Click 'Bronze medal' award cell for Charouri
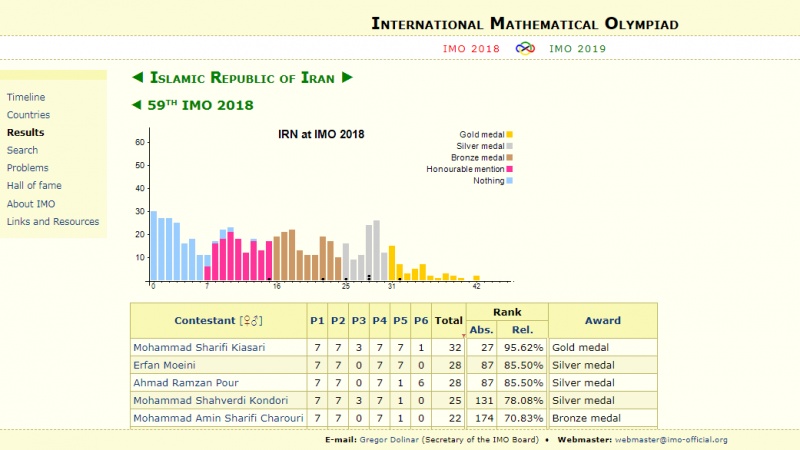 click(x=603, y=418)
